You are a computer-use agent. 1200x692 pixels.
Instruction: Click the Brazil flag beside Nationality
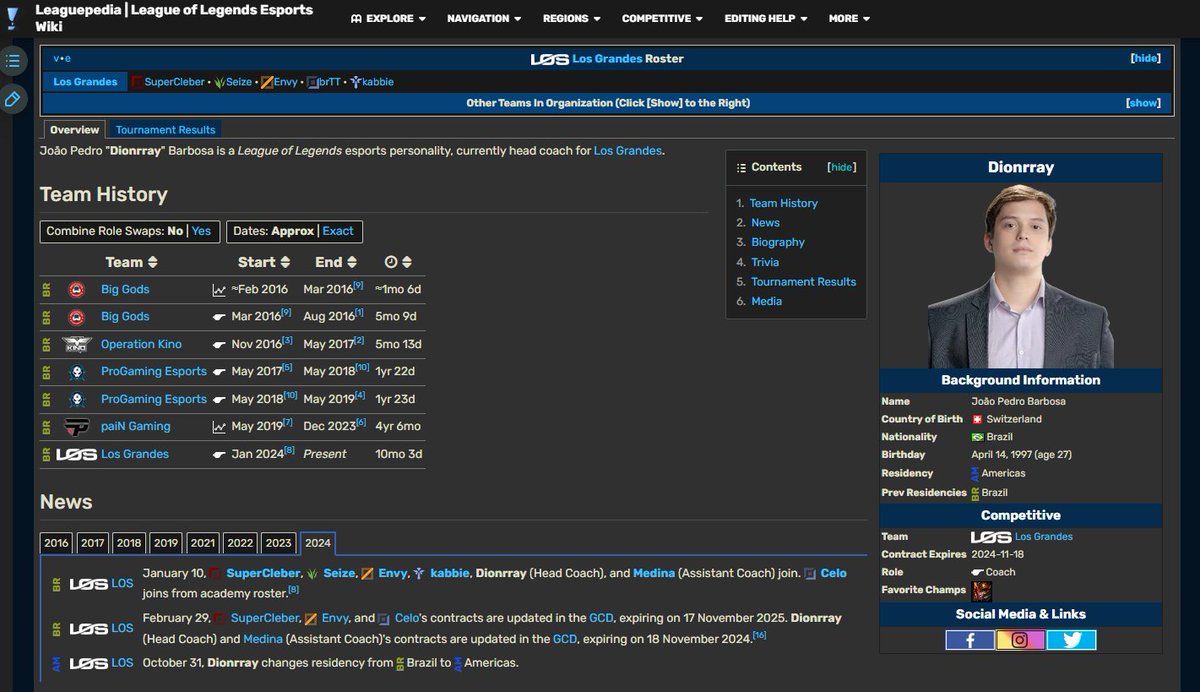(x=977, y=437)
